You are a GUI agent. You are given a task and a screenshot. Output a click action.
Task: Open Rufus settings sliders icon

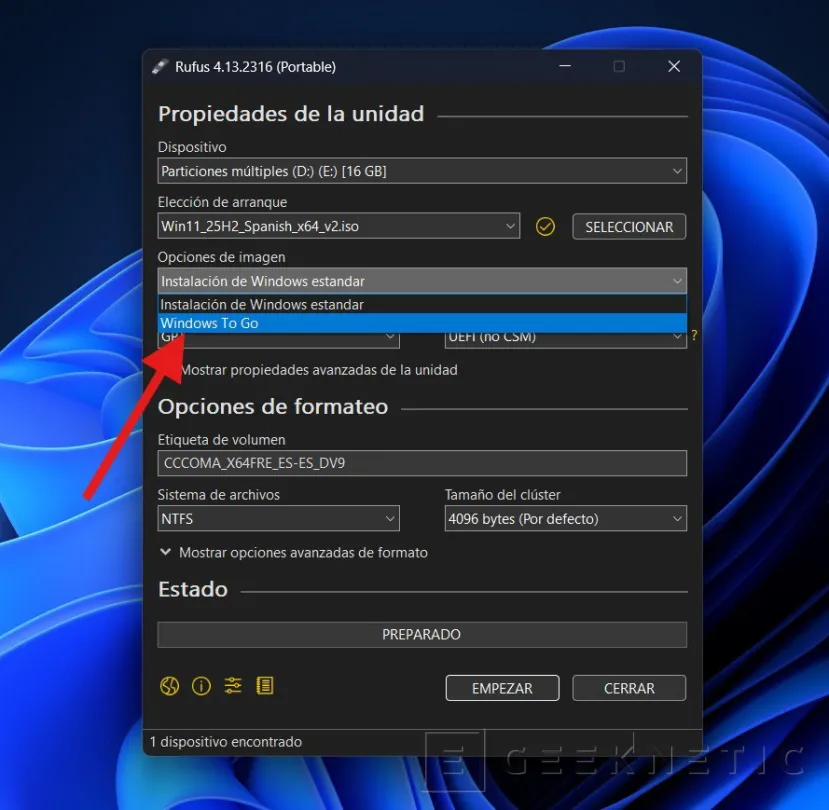point(233,686)
